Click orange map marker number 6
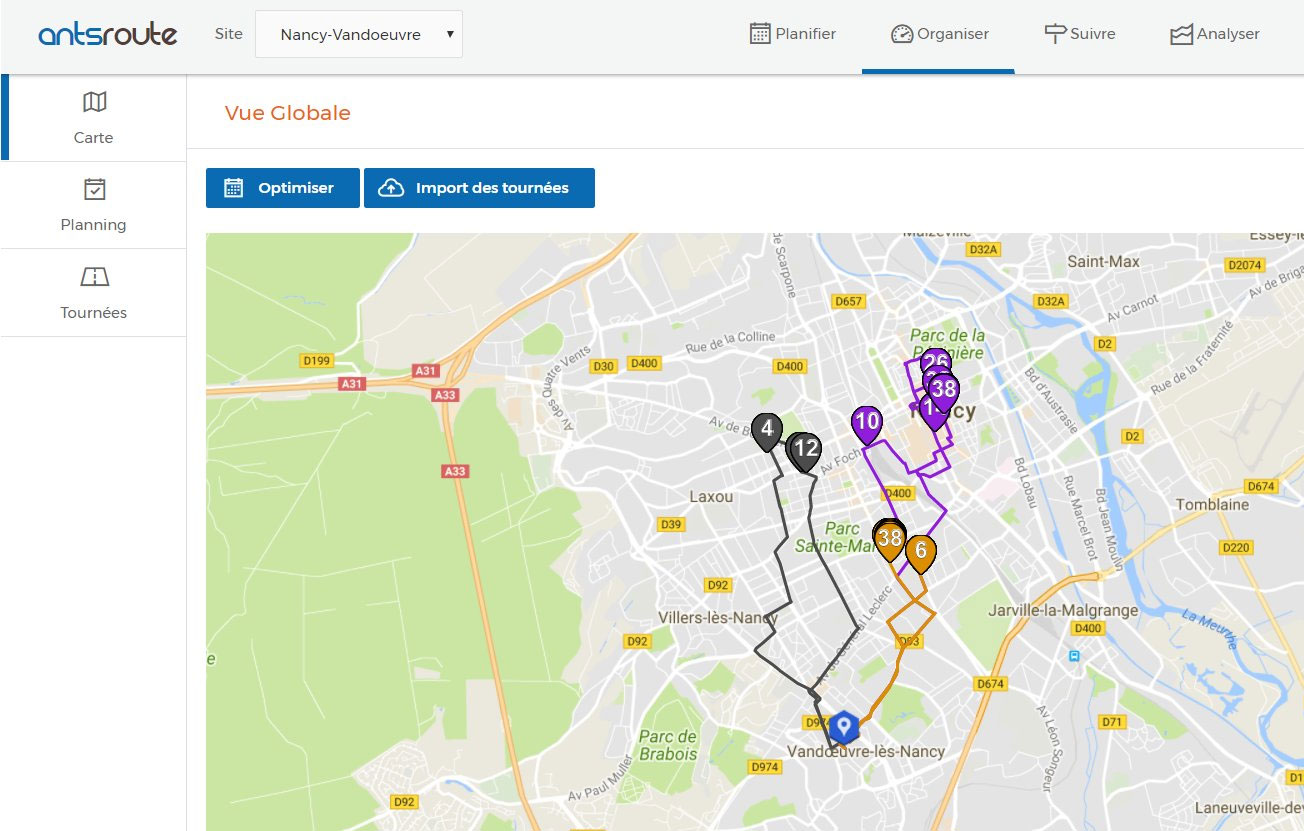 [920, 552]
